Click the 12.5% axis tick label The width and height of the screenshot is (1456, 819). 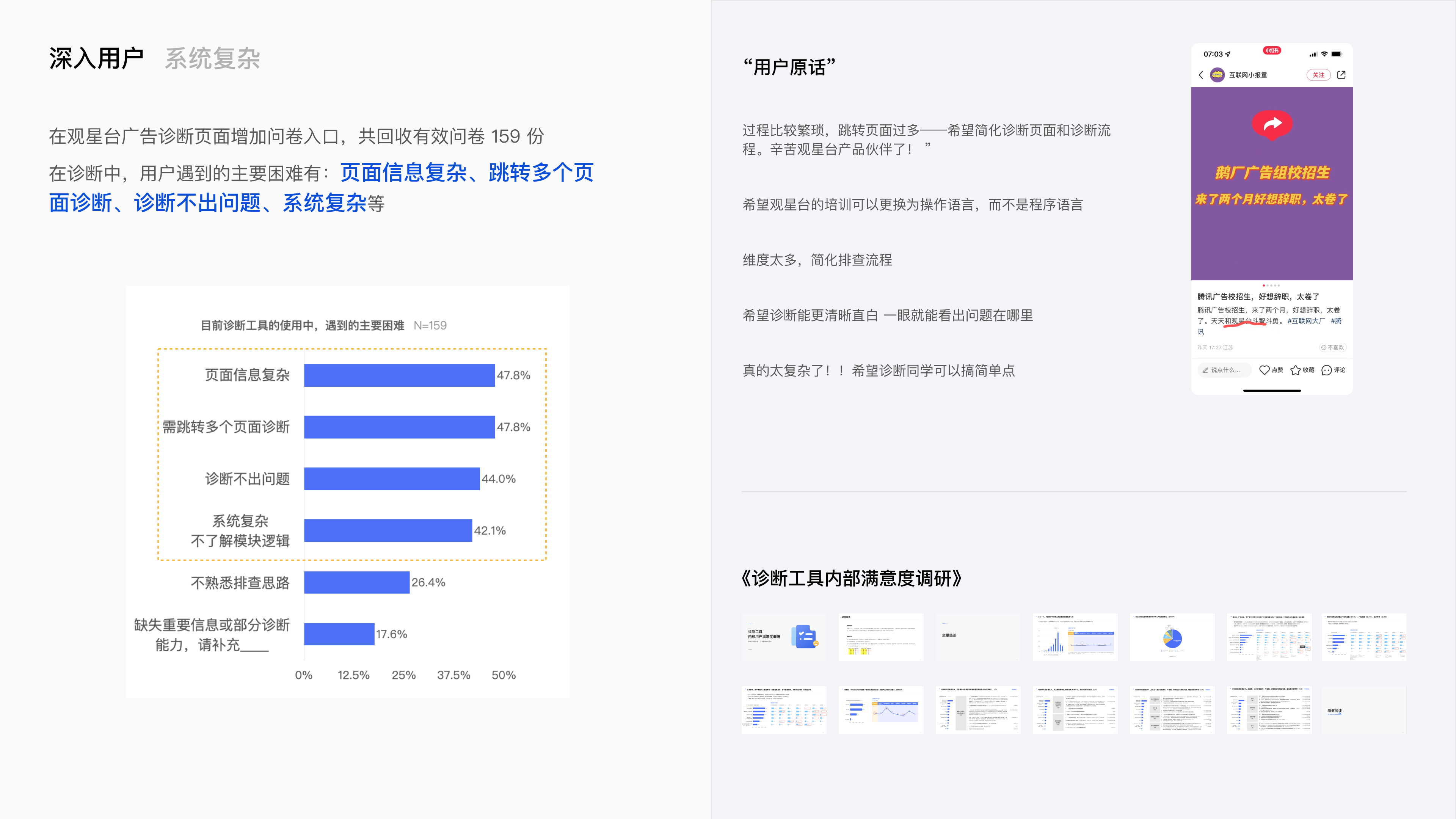[x=354, y=675]
